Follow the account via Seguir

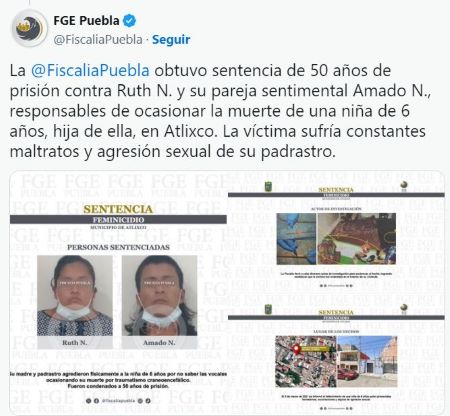tap(171, 40)
